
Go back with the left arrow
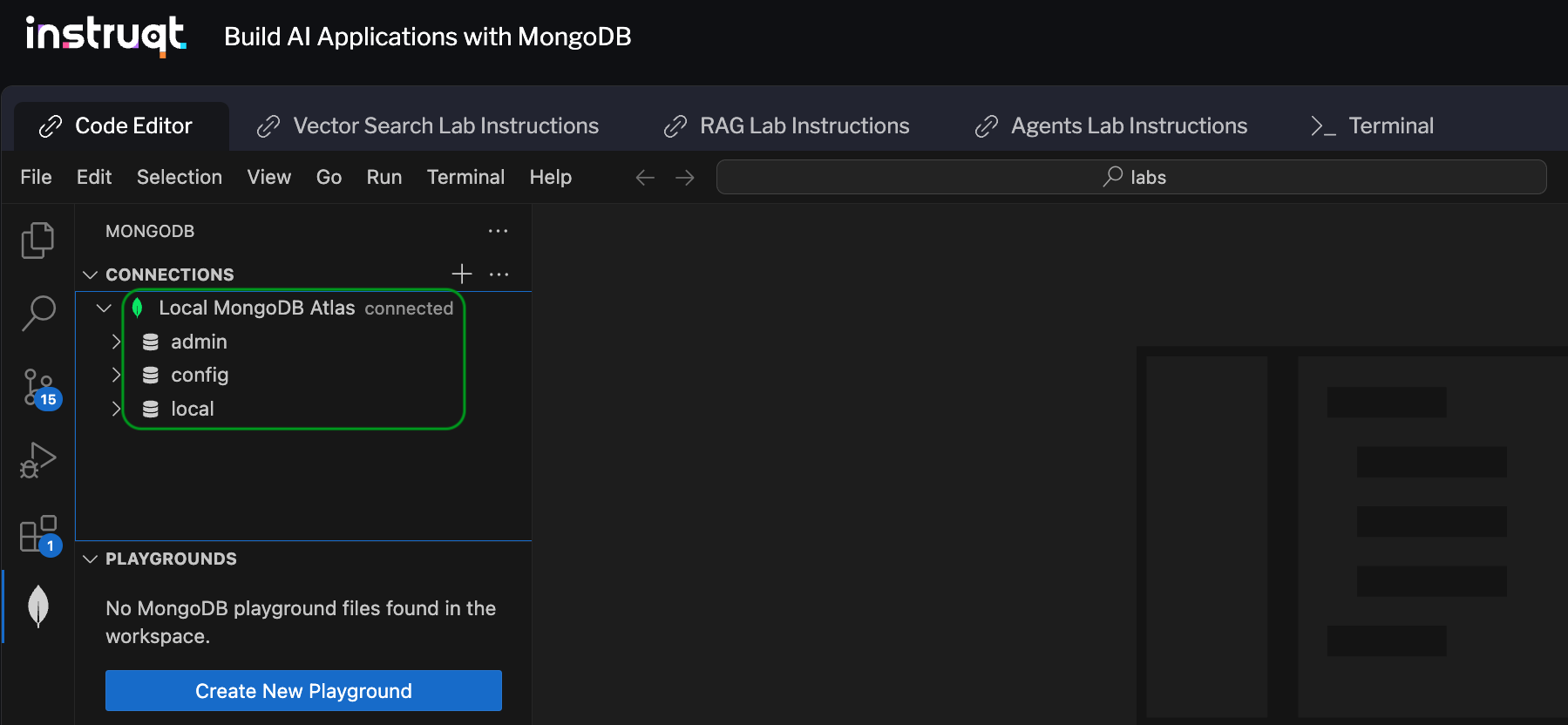pos(645,178)
